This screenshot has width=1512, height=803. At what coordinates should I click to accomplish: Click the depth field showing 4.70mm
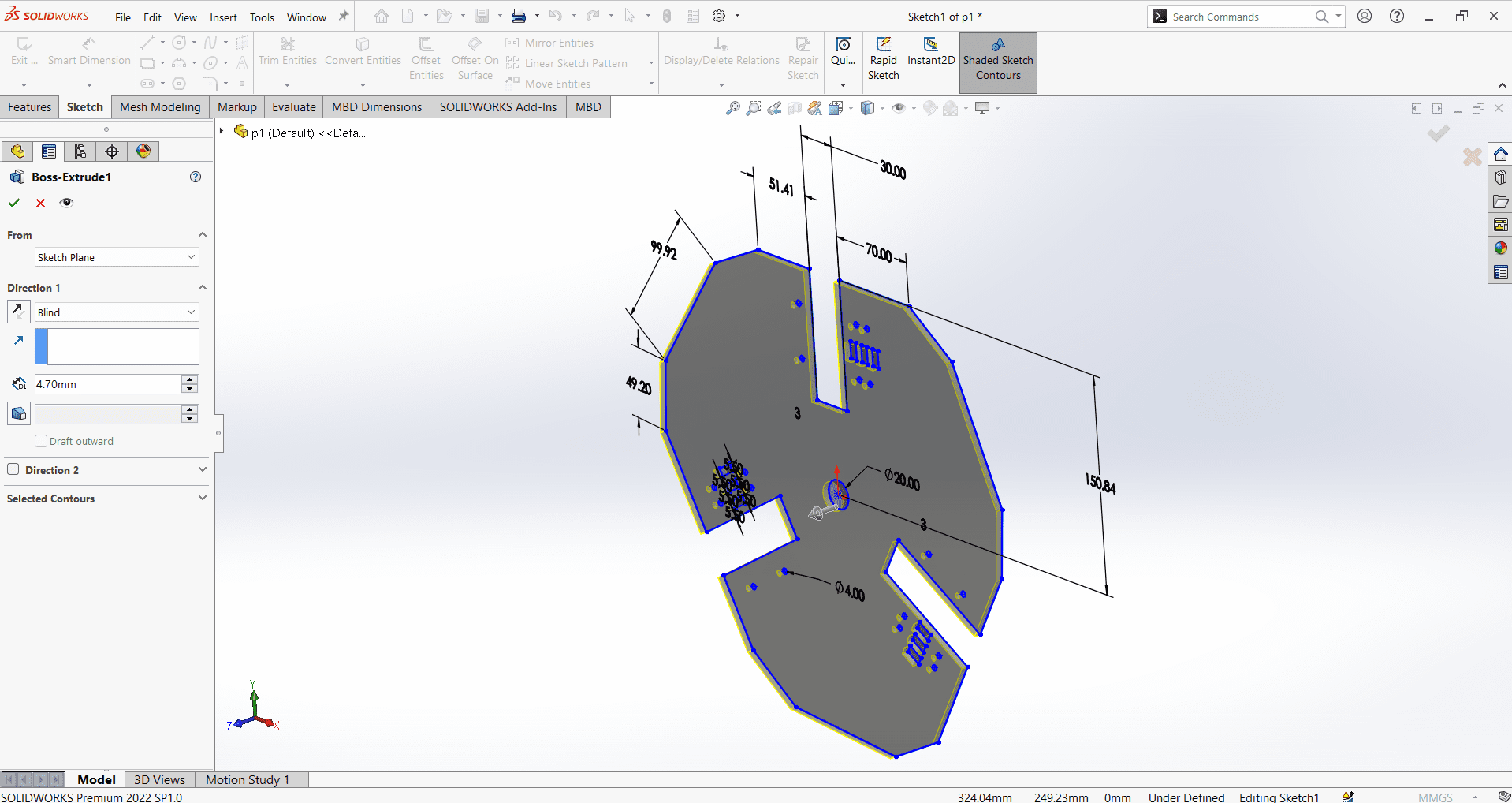(x=108, y=384)
